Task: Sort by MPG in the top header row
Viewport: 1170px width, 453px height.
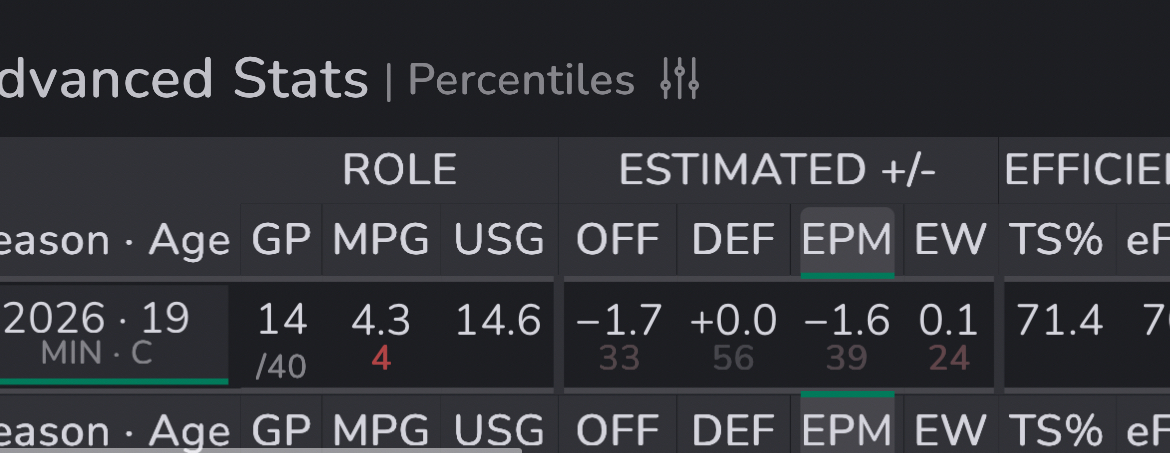Action: tap(381, 240)
